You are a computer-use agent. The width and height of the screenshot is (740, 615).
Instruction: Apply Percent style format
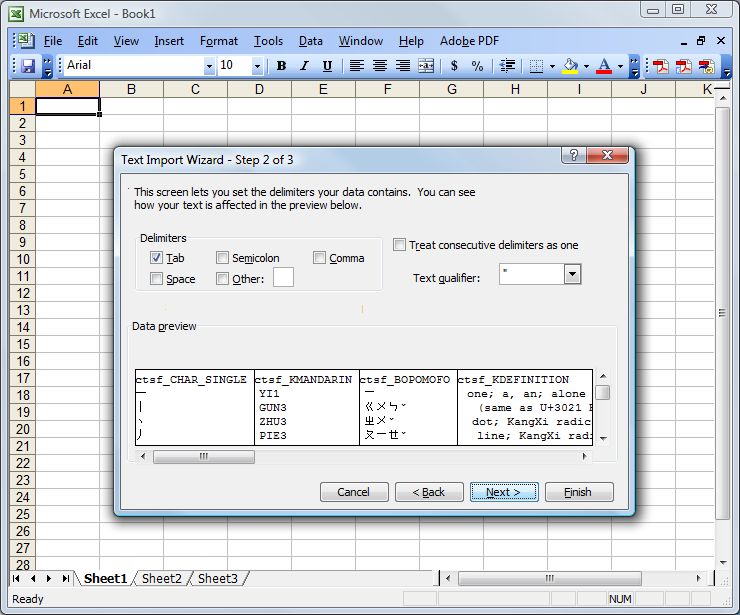click(477, 66)
